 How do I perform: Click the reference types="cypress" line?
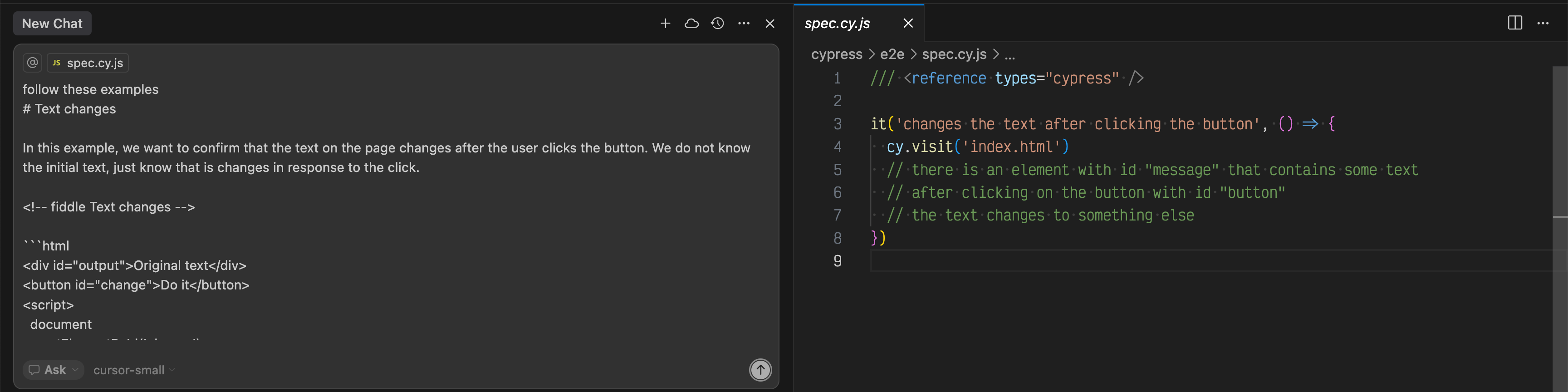[1007, 78]
